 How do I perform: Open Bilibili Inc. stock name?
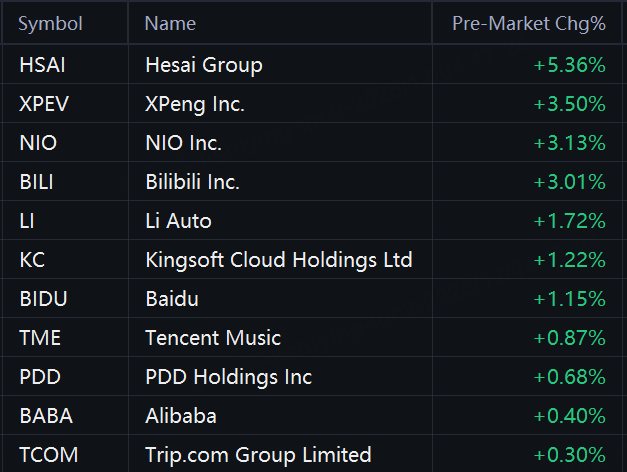[192, 182]
